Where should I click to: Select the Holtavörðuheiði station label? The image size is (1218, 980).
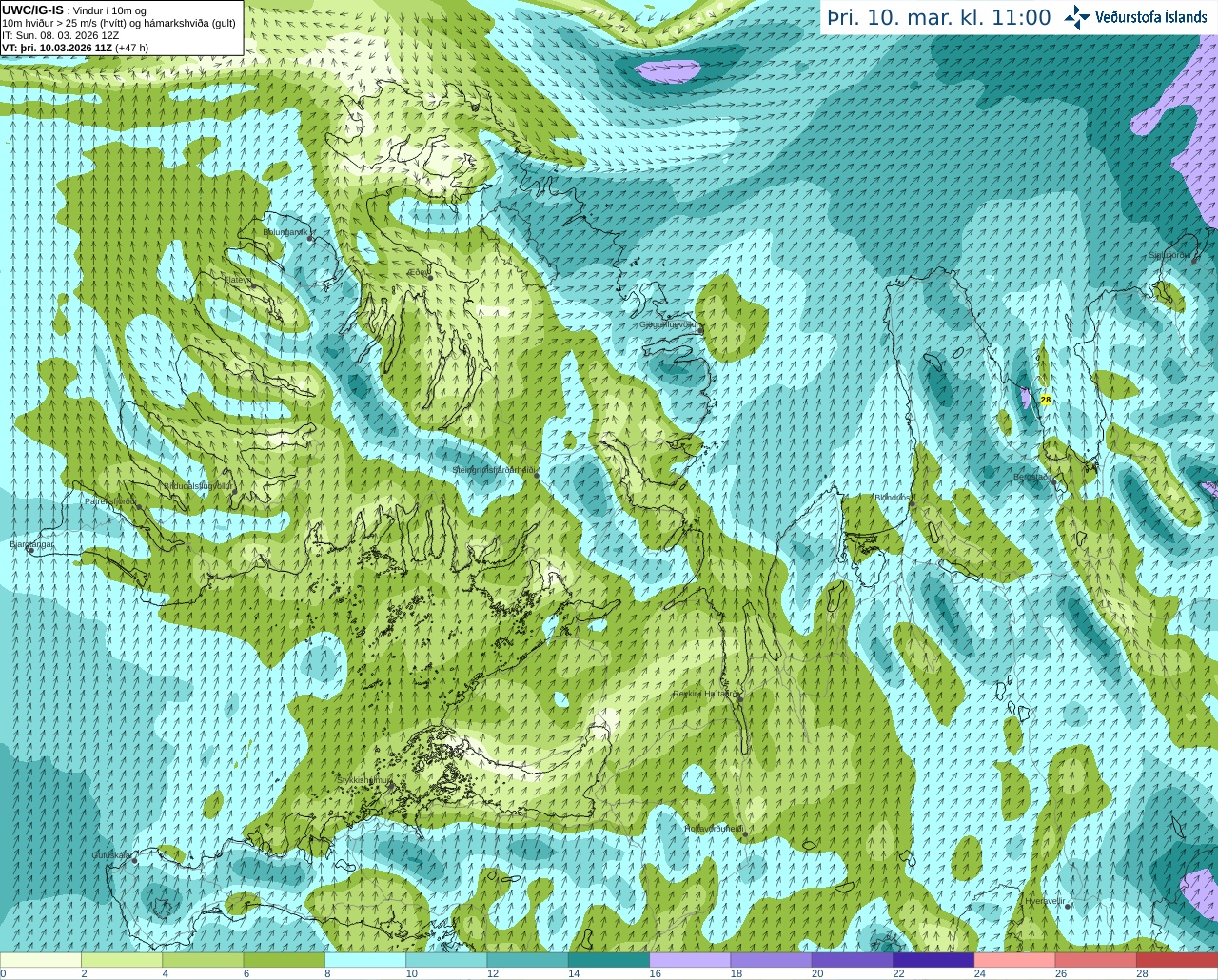(713, 829)
